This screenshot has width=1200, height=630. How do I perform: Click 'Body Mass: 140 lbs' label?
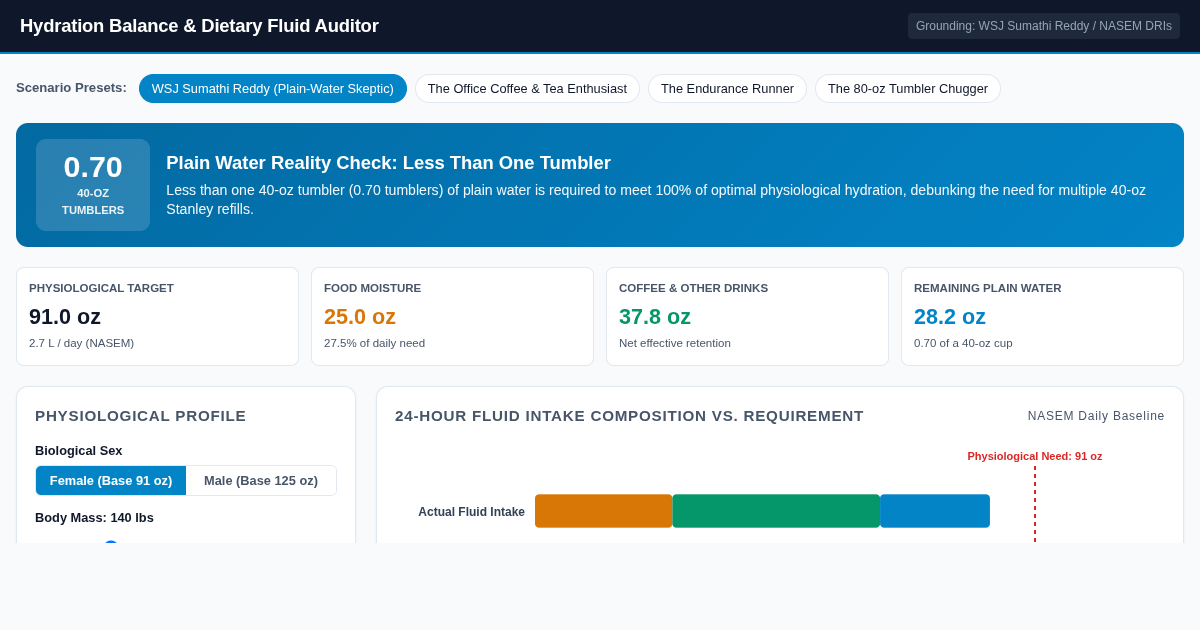click(x=94, y=517)
